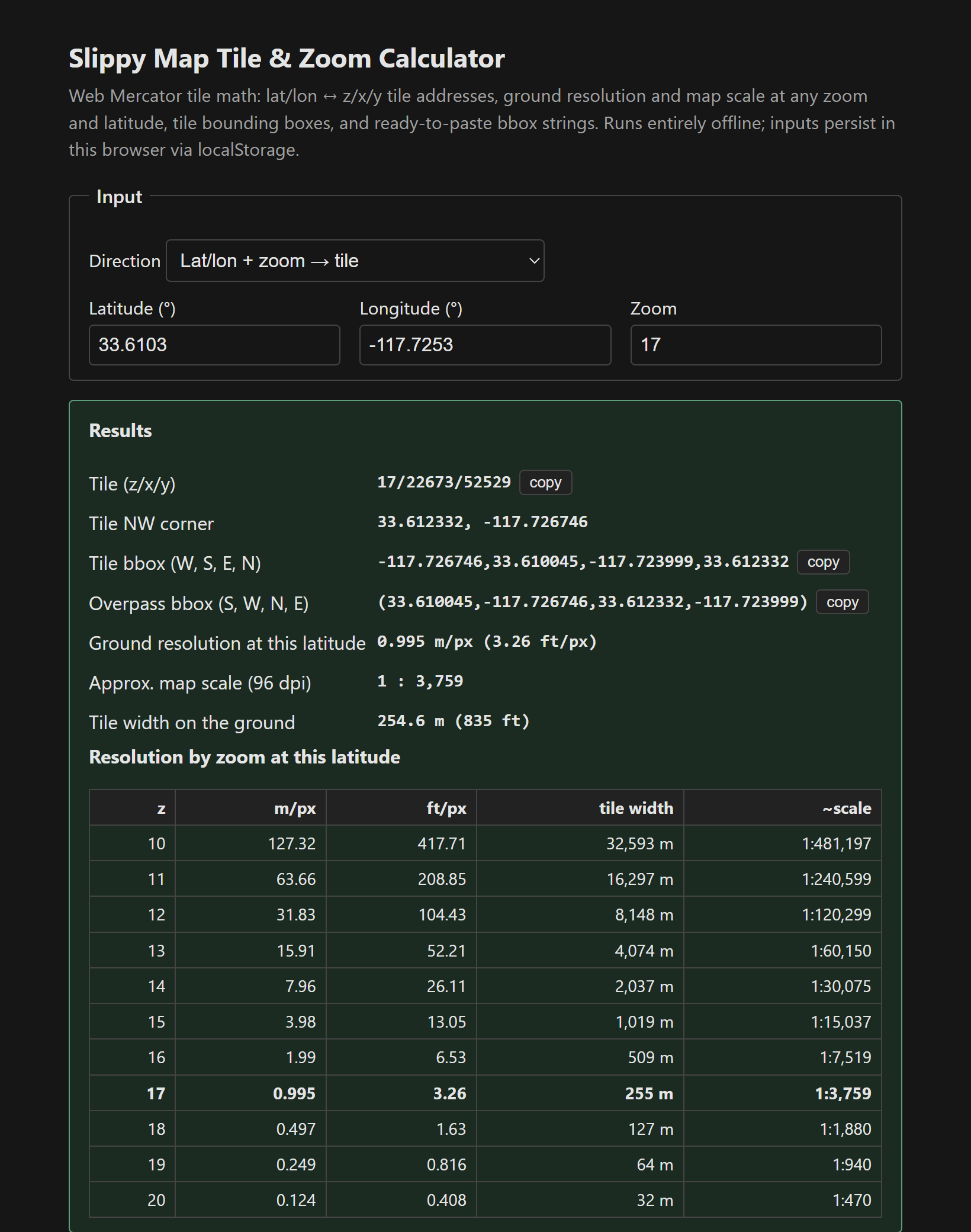This screenshot has height=1232, width=971.
Task: Click the 'z' column header
Action: [x=132, y=808]
